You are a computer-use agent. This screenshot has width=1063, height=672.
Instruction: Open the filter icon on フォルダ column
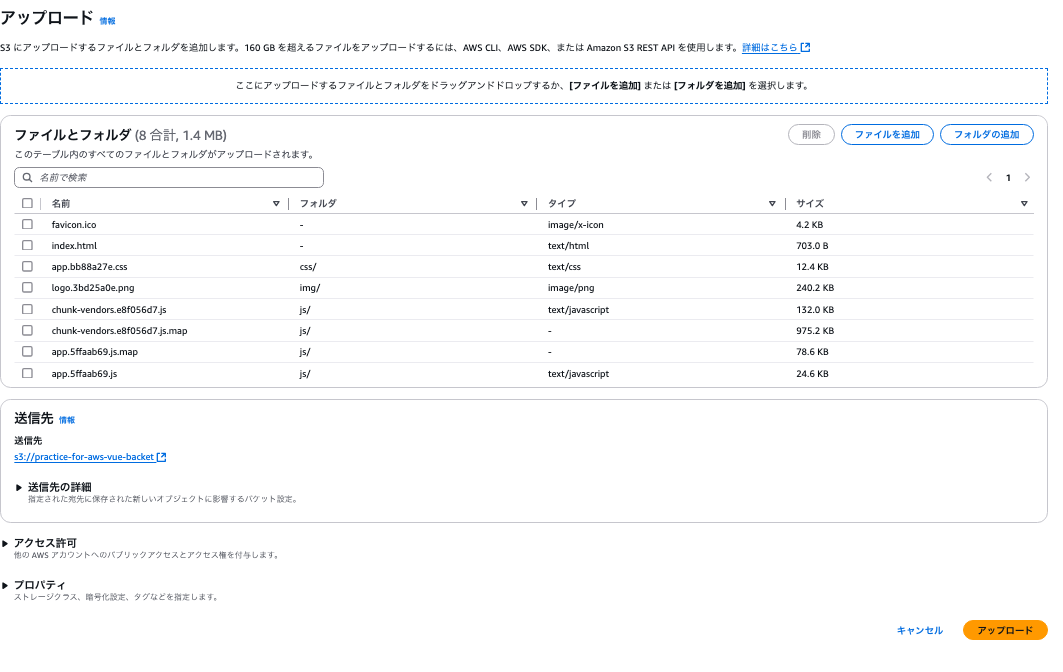click(x=524, y=203)
